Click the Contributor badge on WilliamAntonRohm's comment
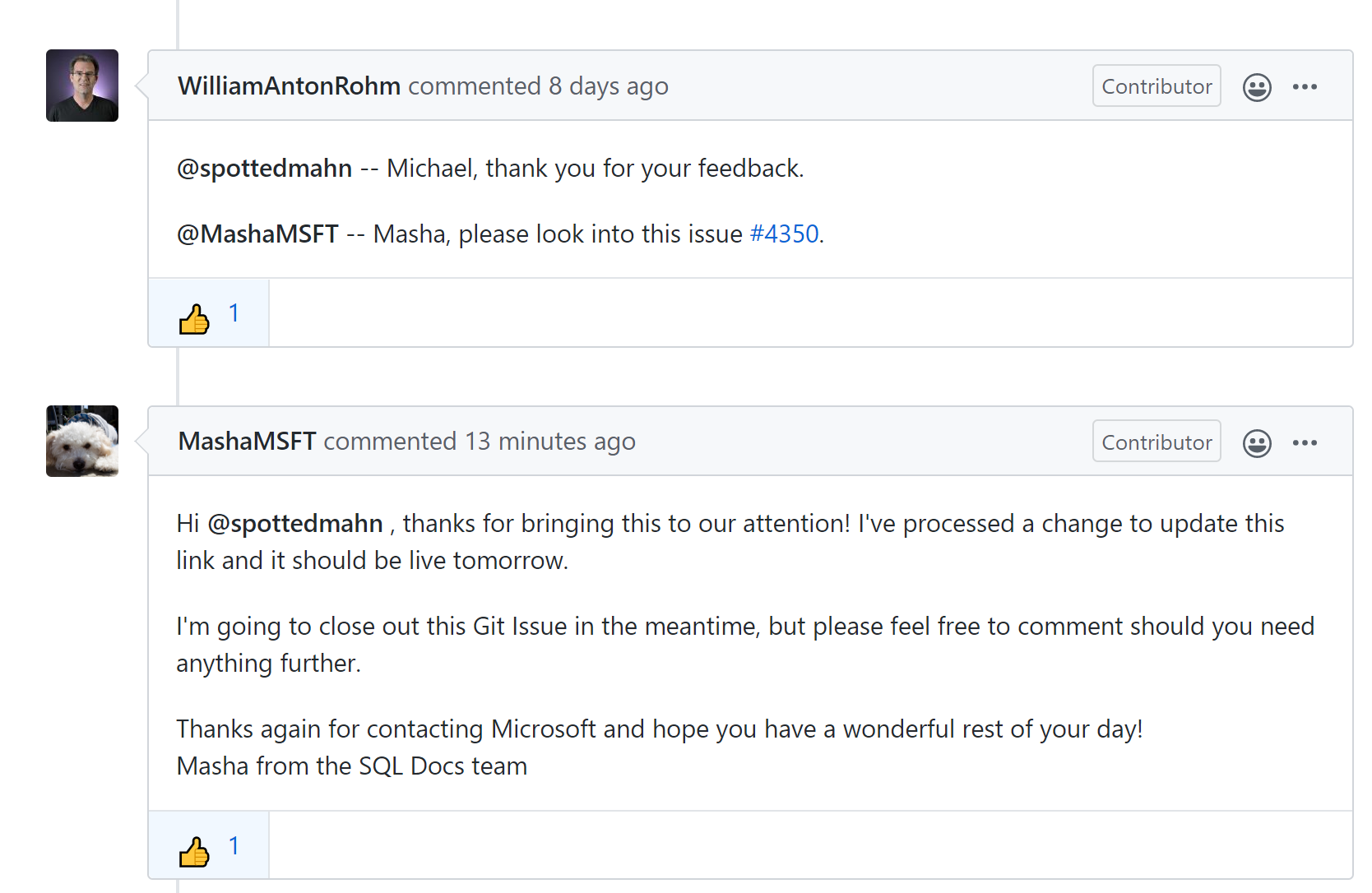Screen dimensions: 1372x893 click(1156, 86)
